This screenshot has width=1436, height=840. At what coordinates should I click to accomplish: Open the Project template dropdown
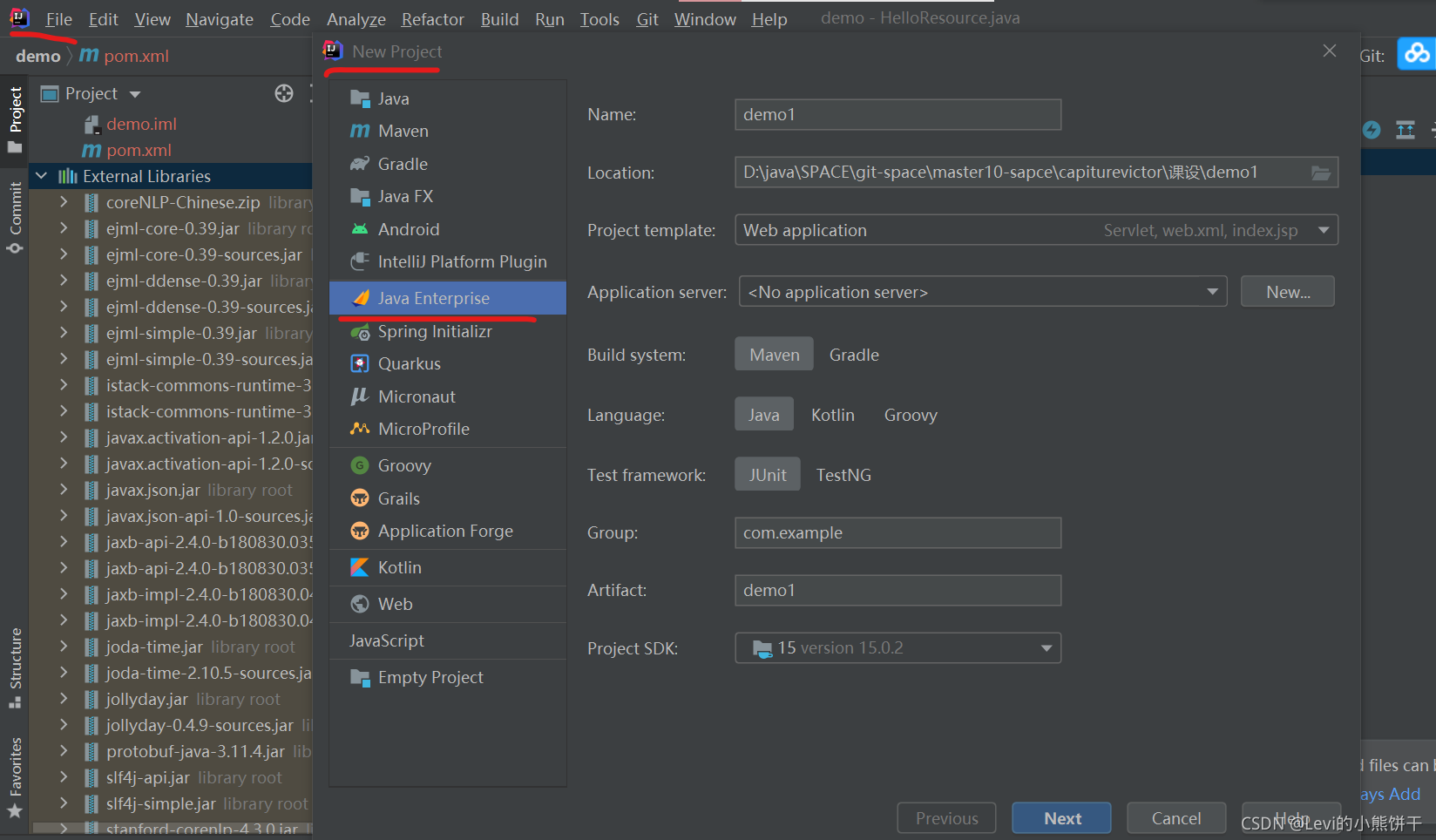[x=1036, y=230]
